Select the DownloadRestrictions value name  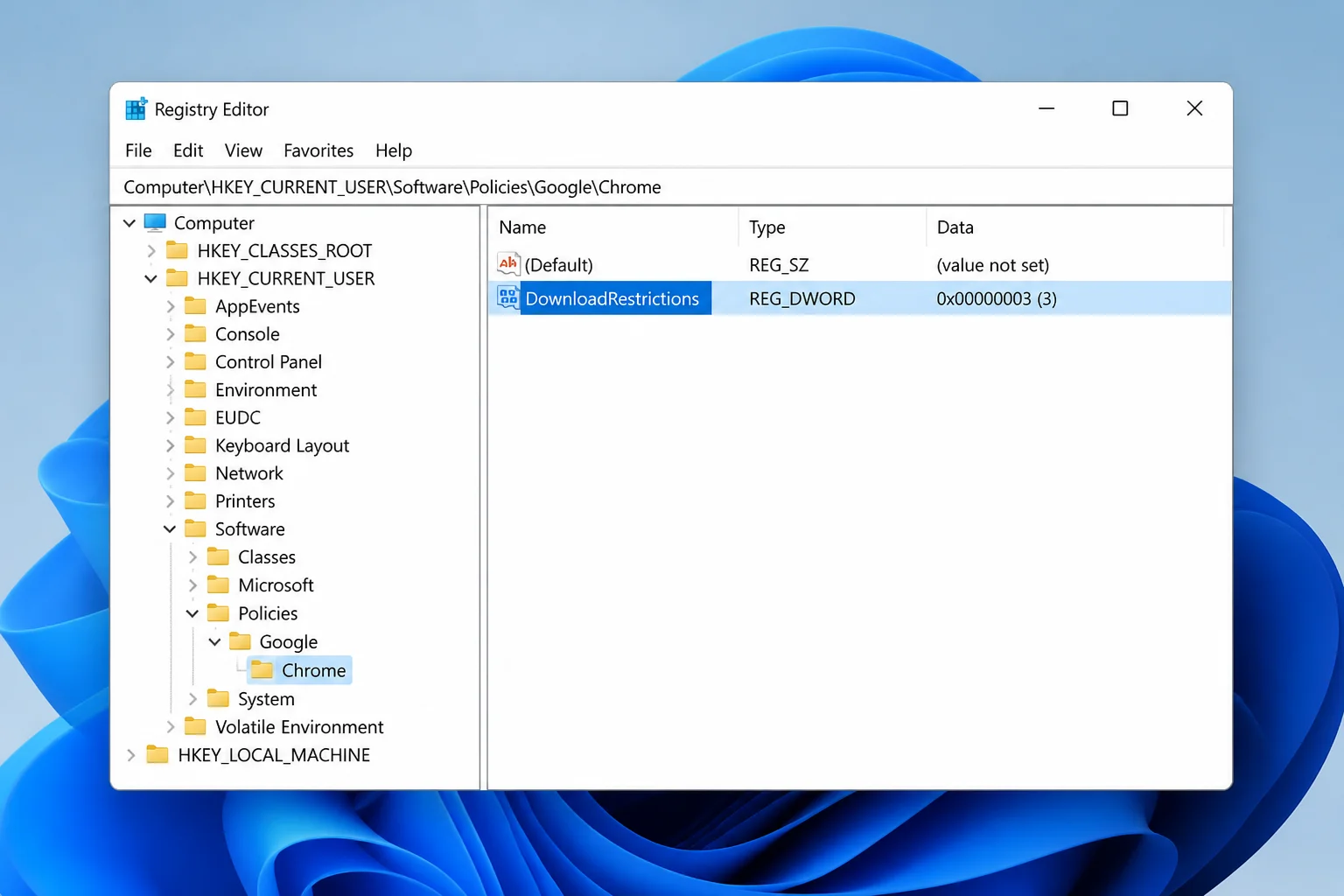612,298
